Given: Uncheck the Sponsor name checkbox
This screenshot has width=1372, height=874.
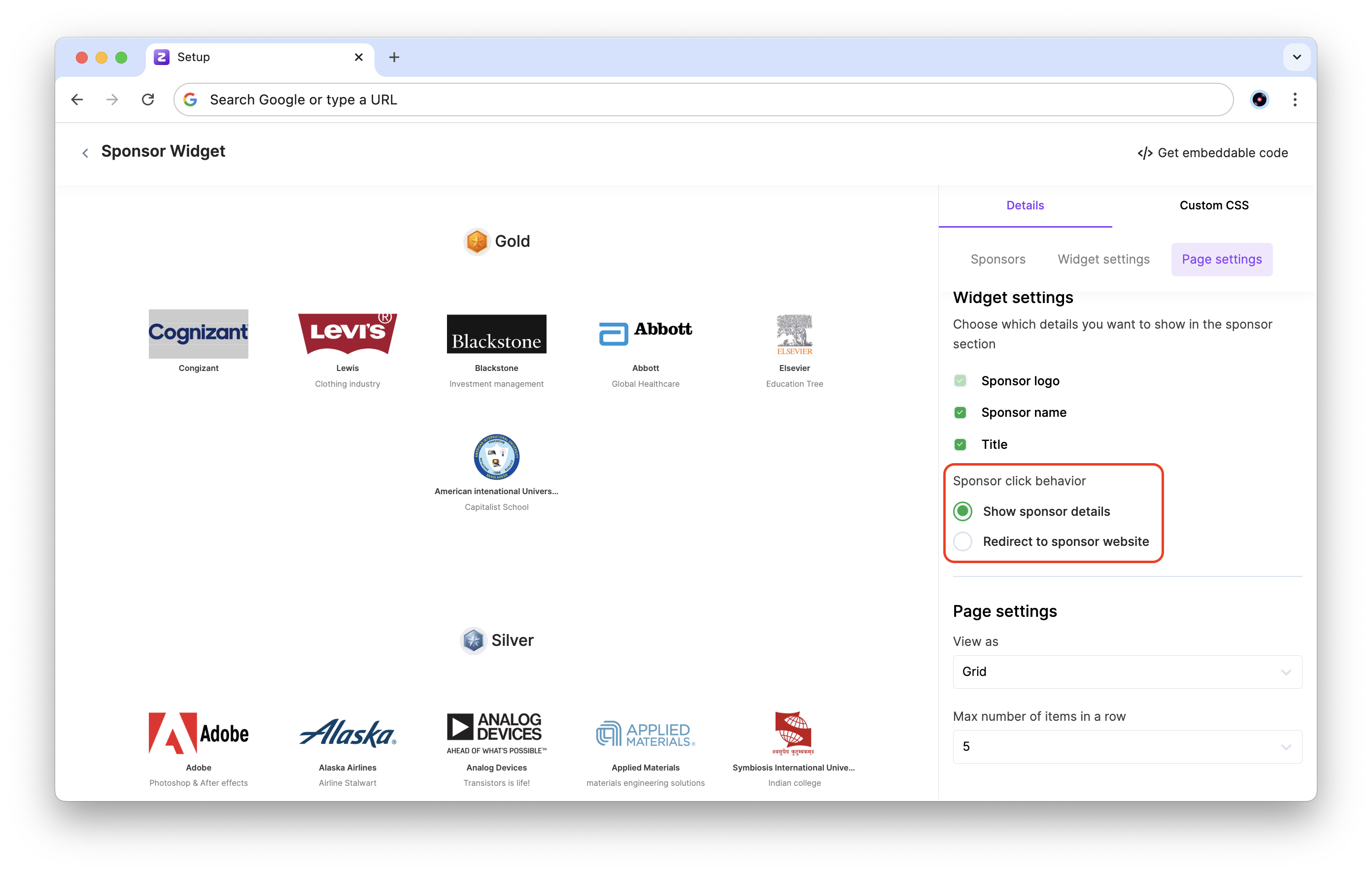Looking at the screenshot, I should [x=960, y=412].
